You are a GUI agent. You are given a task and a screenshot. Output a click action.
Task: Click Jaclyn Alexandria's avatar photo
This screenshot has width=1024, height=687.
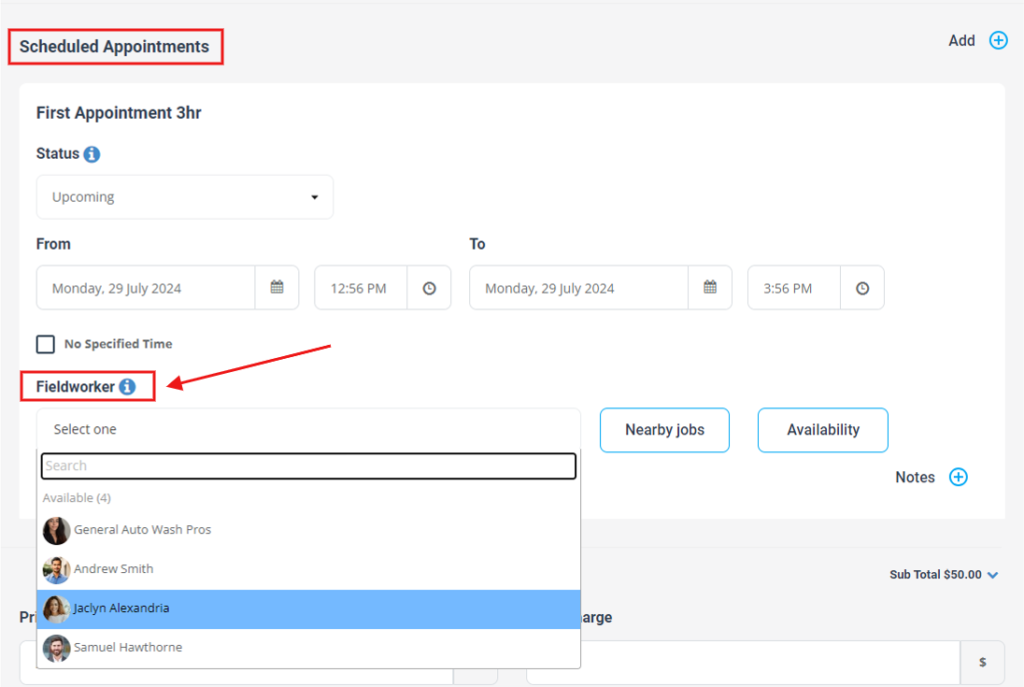pyautogui.click(x=56, y=609)
